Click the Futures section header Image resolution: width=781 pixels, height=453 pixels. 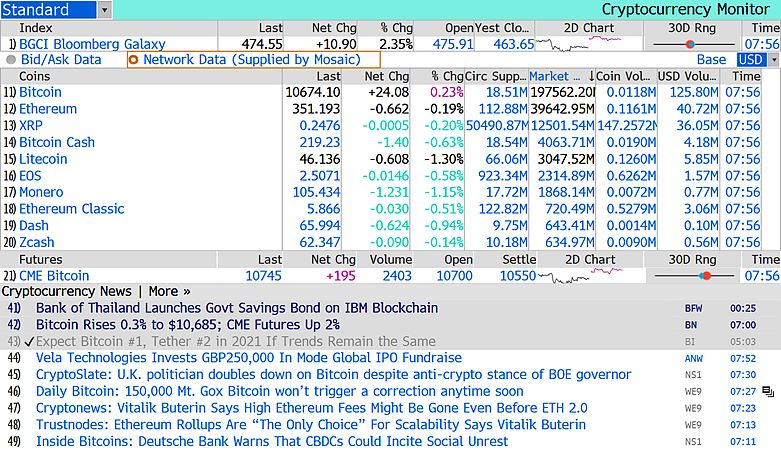coord(41,260)
